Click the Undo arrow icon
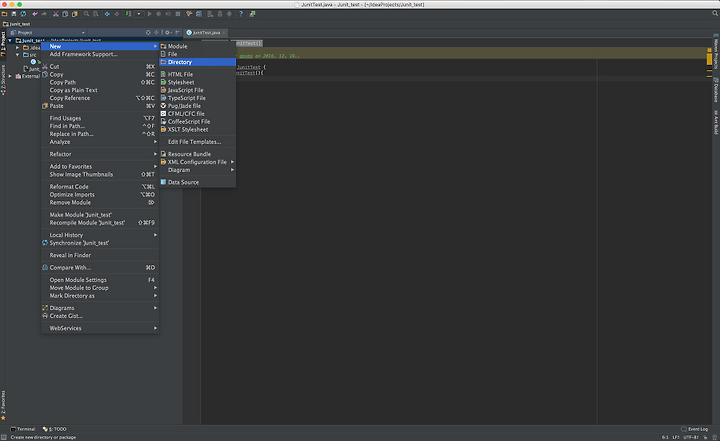720x441 pixels. click(x=35, y=14)
